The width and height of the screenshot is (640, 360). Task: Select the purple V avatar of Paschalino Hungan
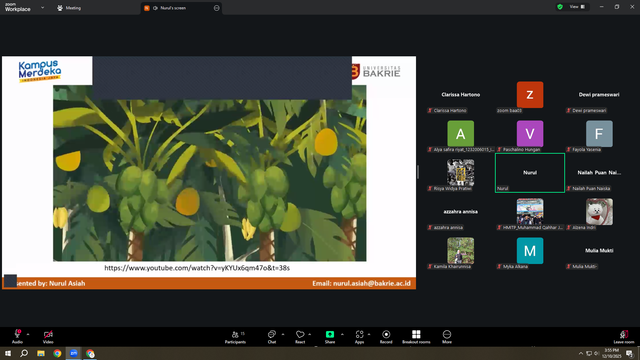(530, 133)
